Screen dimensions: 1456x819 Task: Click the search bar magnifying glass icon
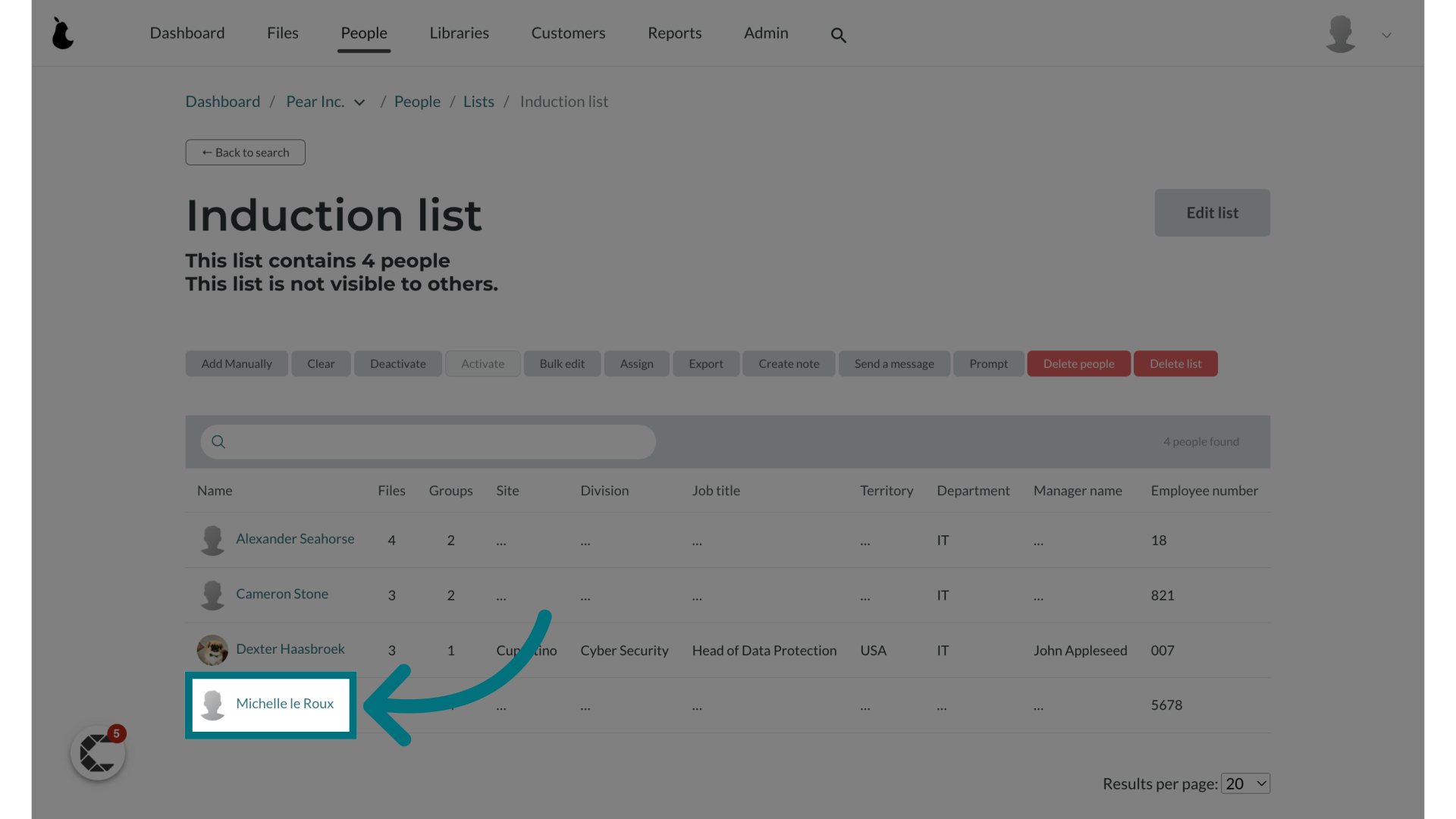click(218, 441)
